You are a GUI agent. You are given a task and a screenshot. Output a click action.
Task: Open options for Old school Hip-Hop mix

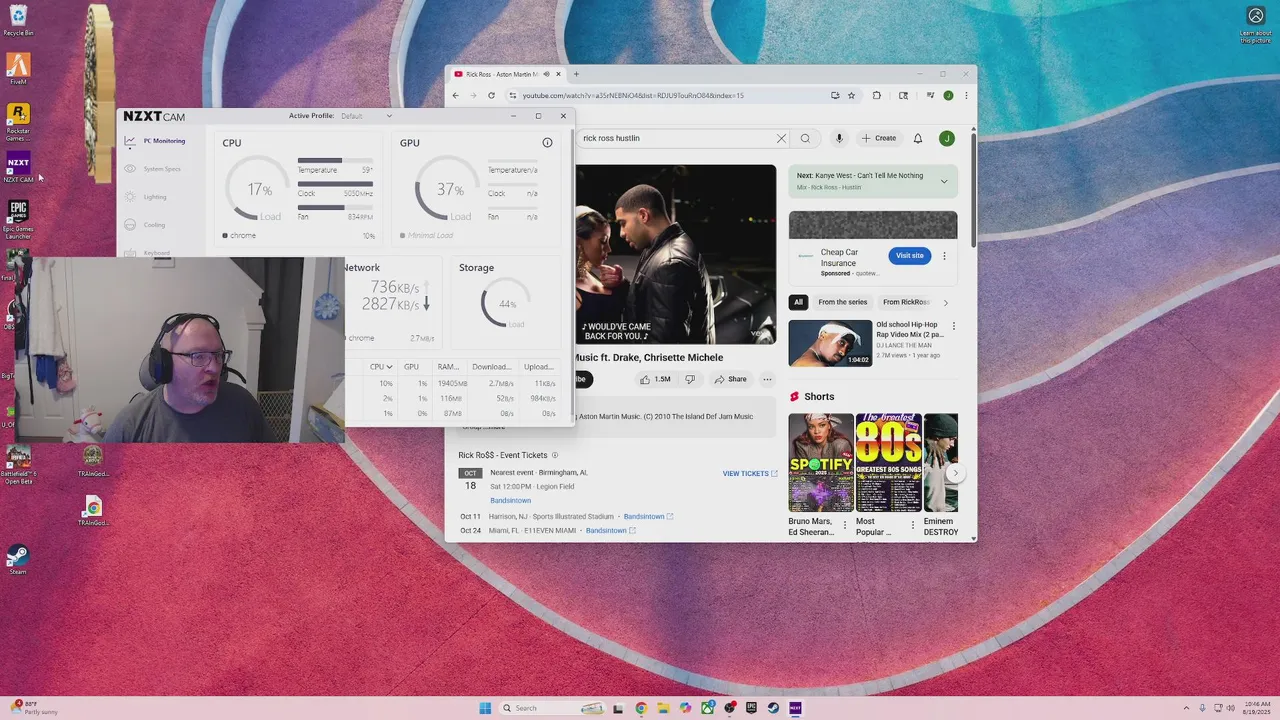(953, 326)
